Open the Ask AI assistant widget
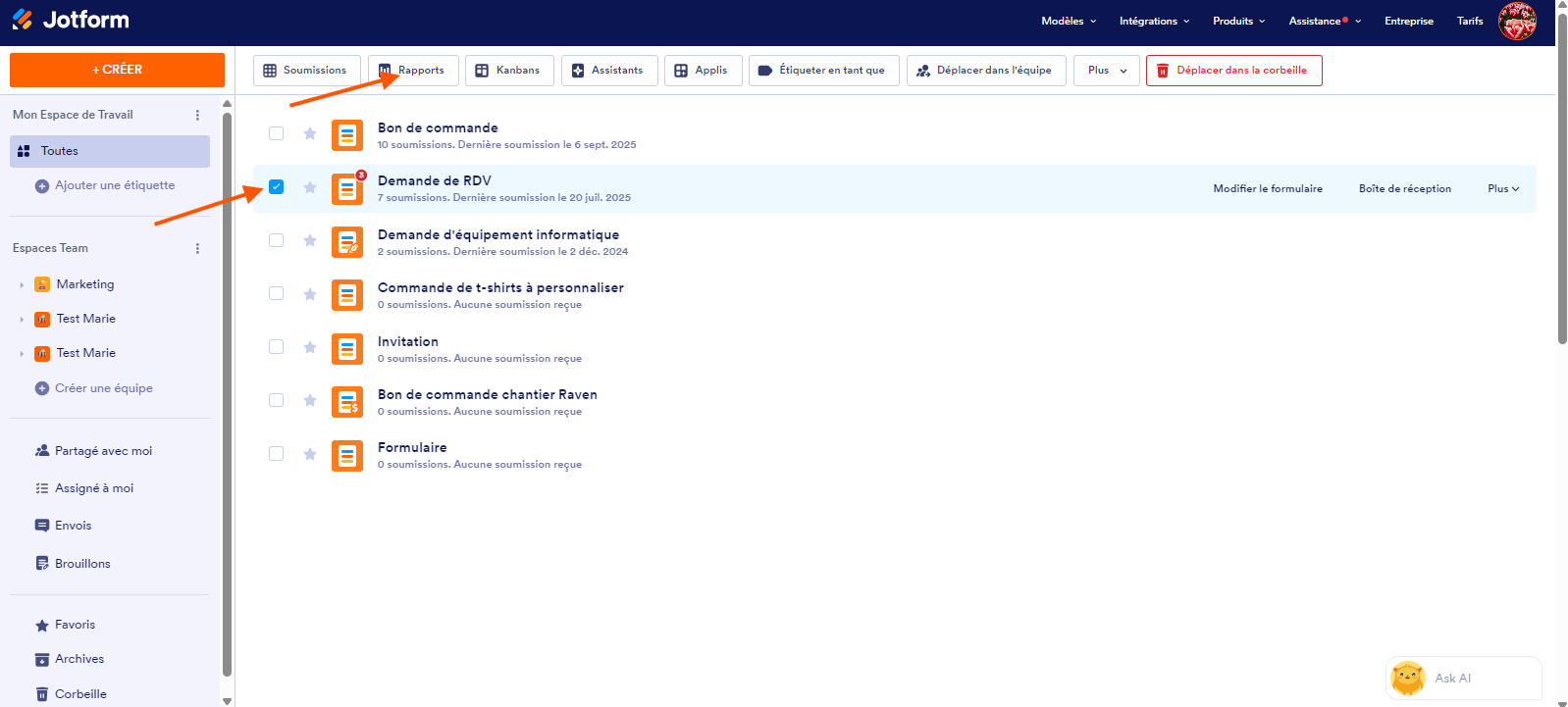Viewport: 1568px width, 707px height. click(1463, 678)
